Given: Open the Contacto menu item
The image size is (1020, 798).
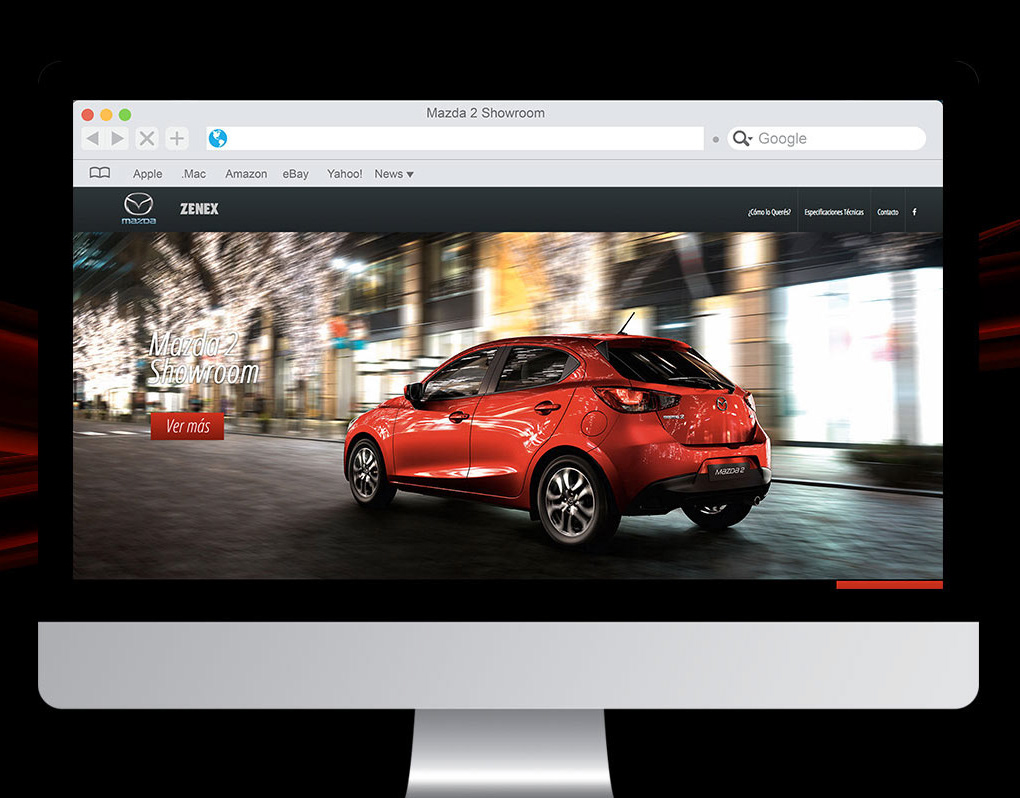Looking at the screenshot, I should [x=887, y=212].
